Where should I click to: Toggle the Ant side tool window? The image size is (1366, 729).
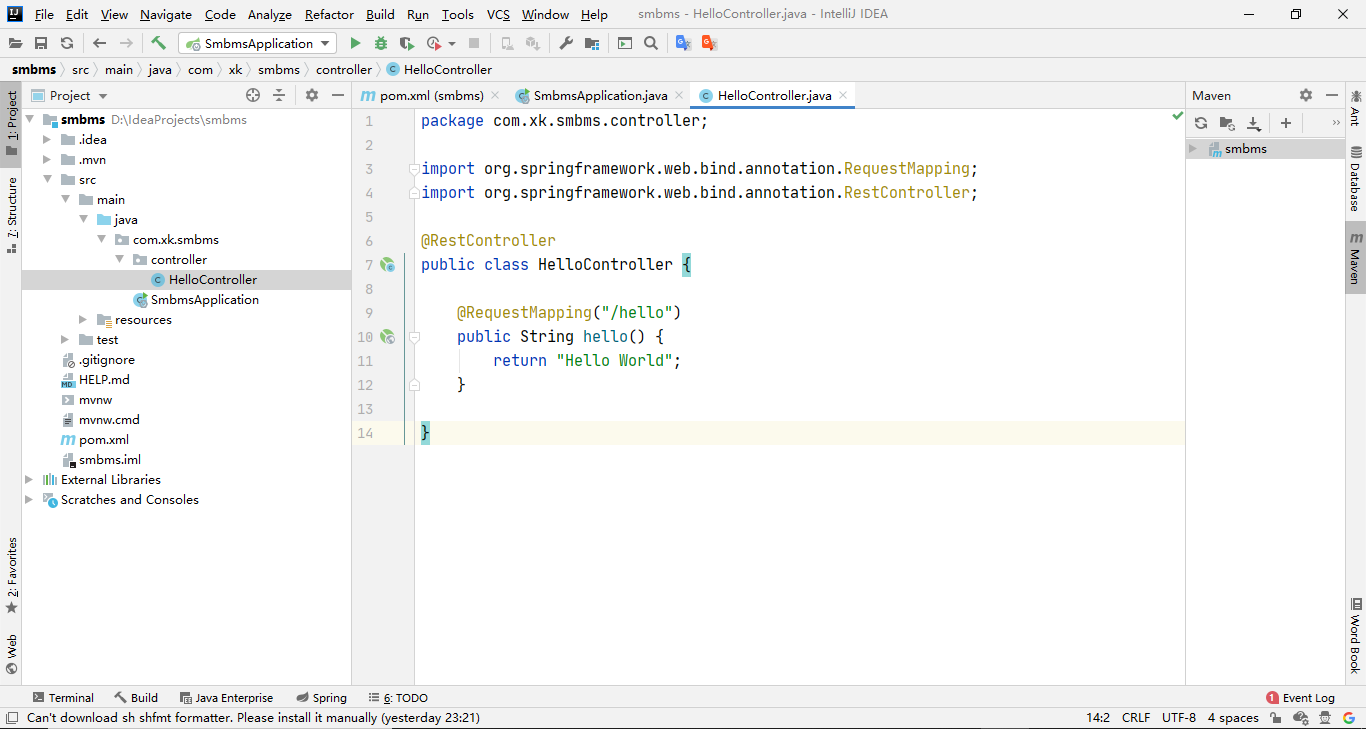[1355, 107]
